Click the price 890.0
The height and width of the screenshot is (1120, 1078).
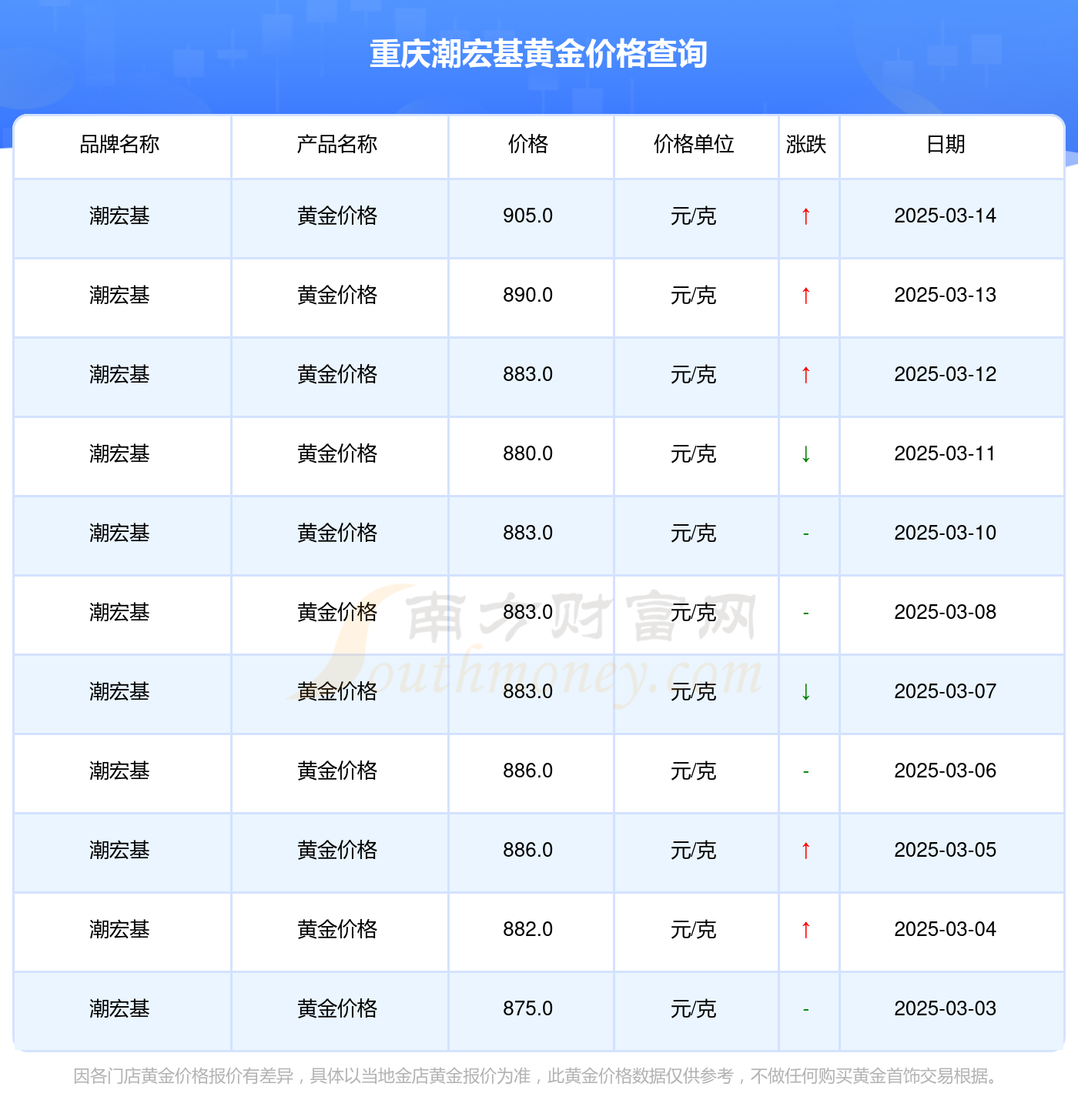coord(528,295)
